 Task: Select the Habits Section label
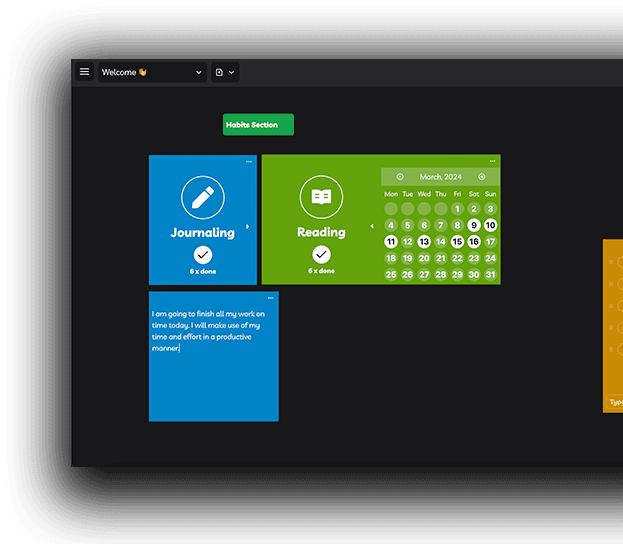tap(258, 125)
